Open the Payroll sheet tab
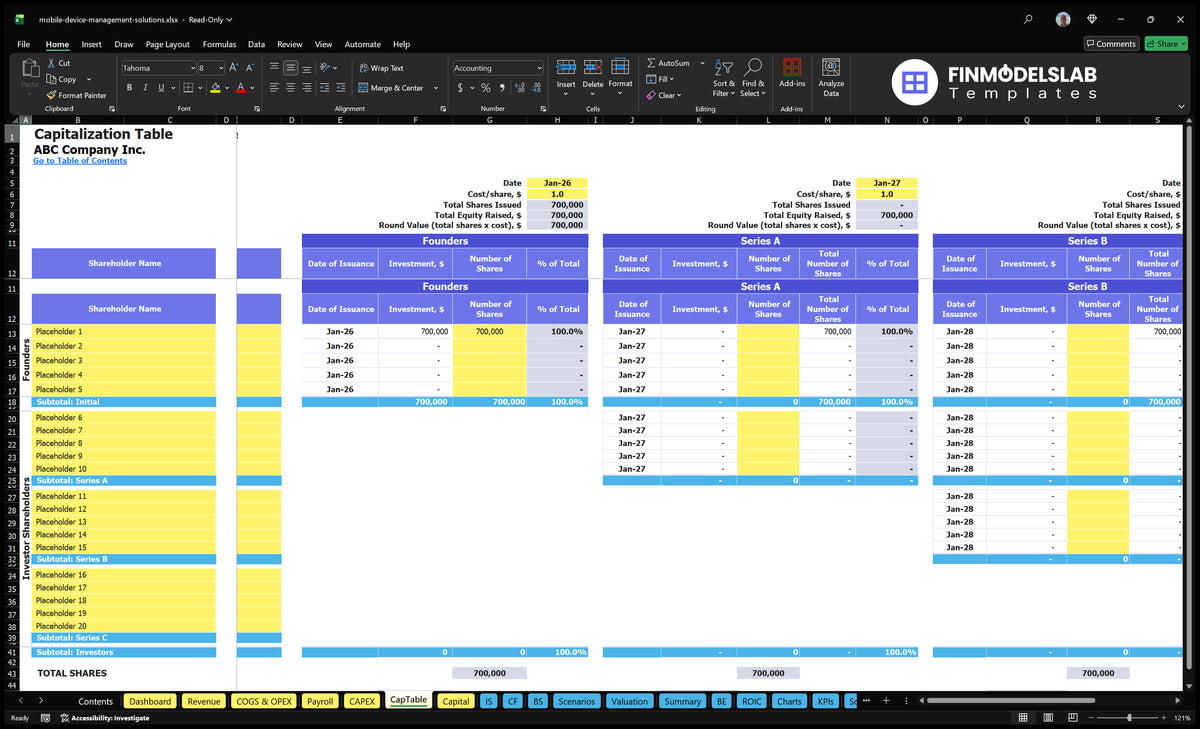The width and height of the screenshot is (1200, 729). click(320, 701)
